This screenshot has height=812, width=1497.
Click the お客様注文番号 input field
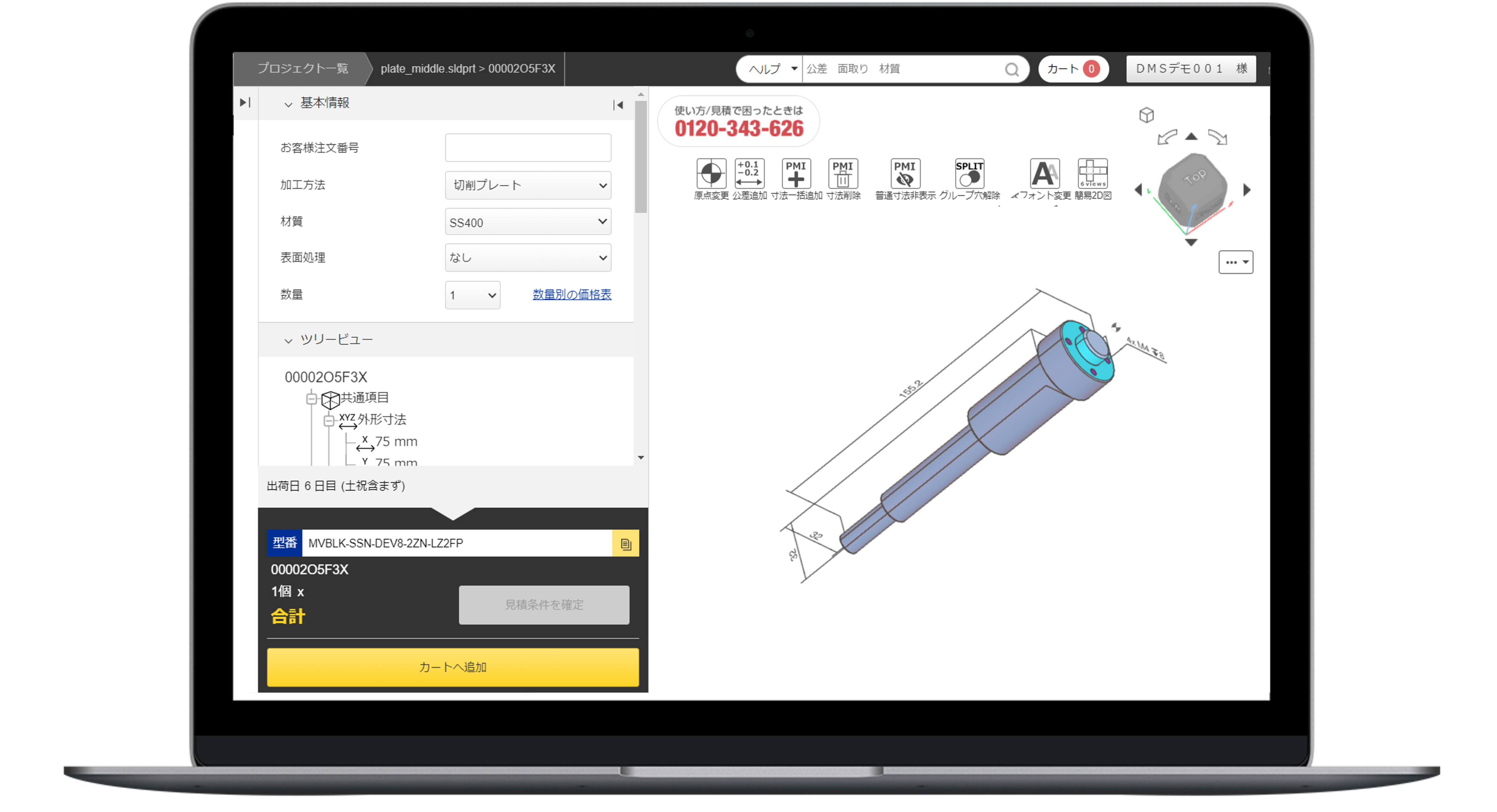528,147
